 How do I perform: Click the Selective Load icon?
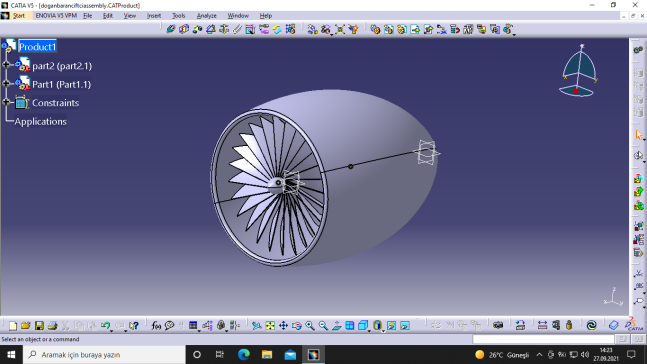pos(481,29)
